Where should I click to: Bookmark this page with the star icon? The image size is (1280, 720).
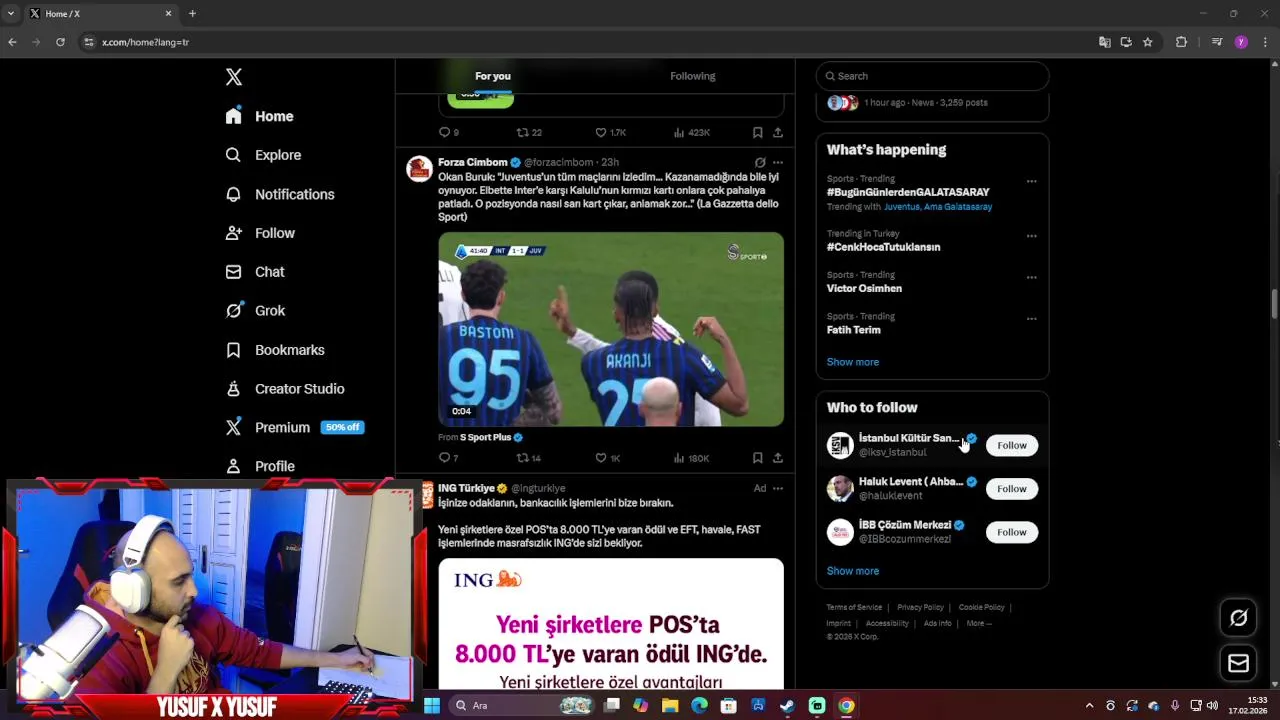point(1148,42)
